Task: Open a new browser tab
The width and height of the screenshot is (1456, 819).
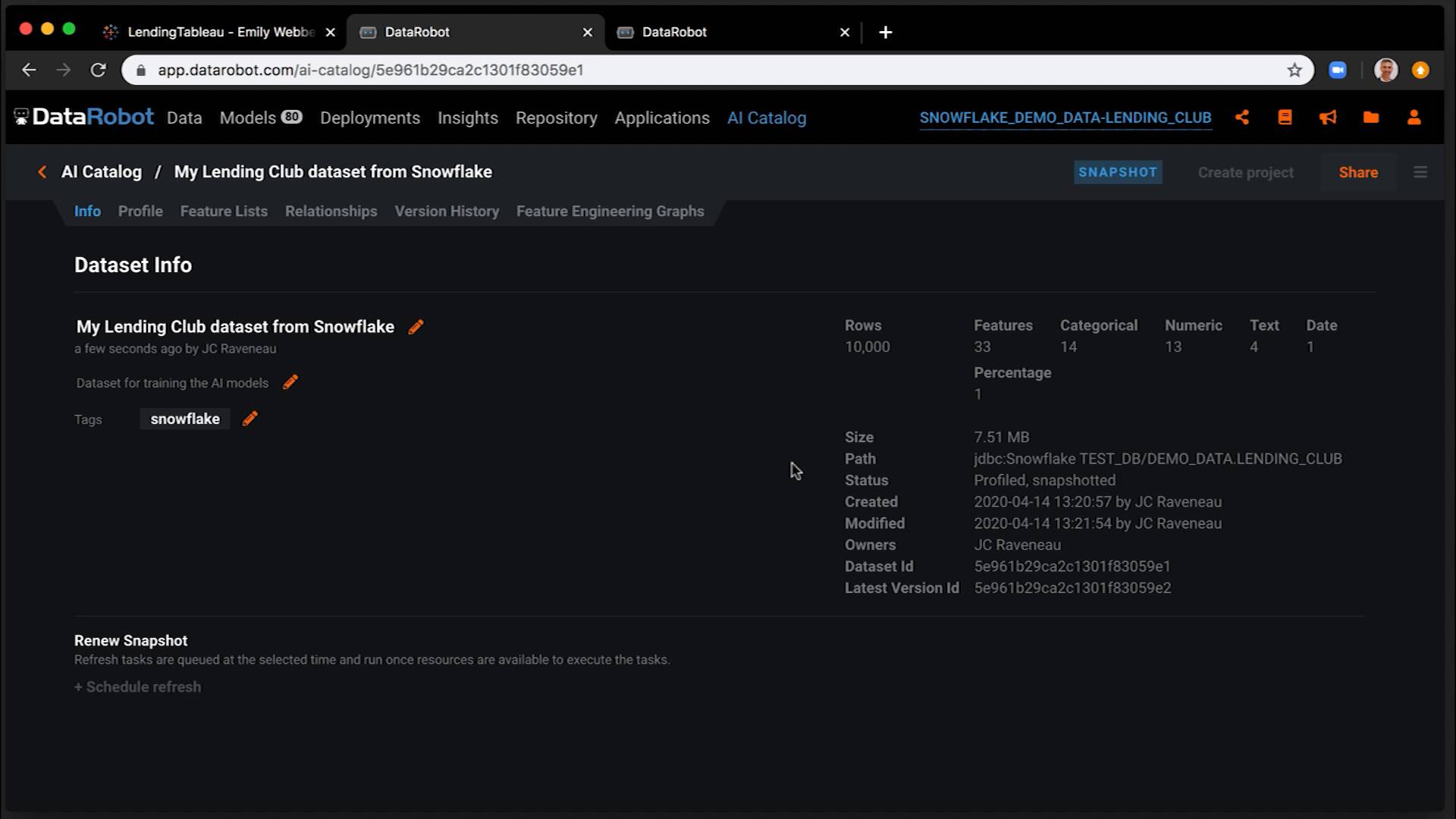Action: point(885,32)
